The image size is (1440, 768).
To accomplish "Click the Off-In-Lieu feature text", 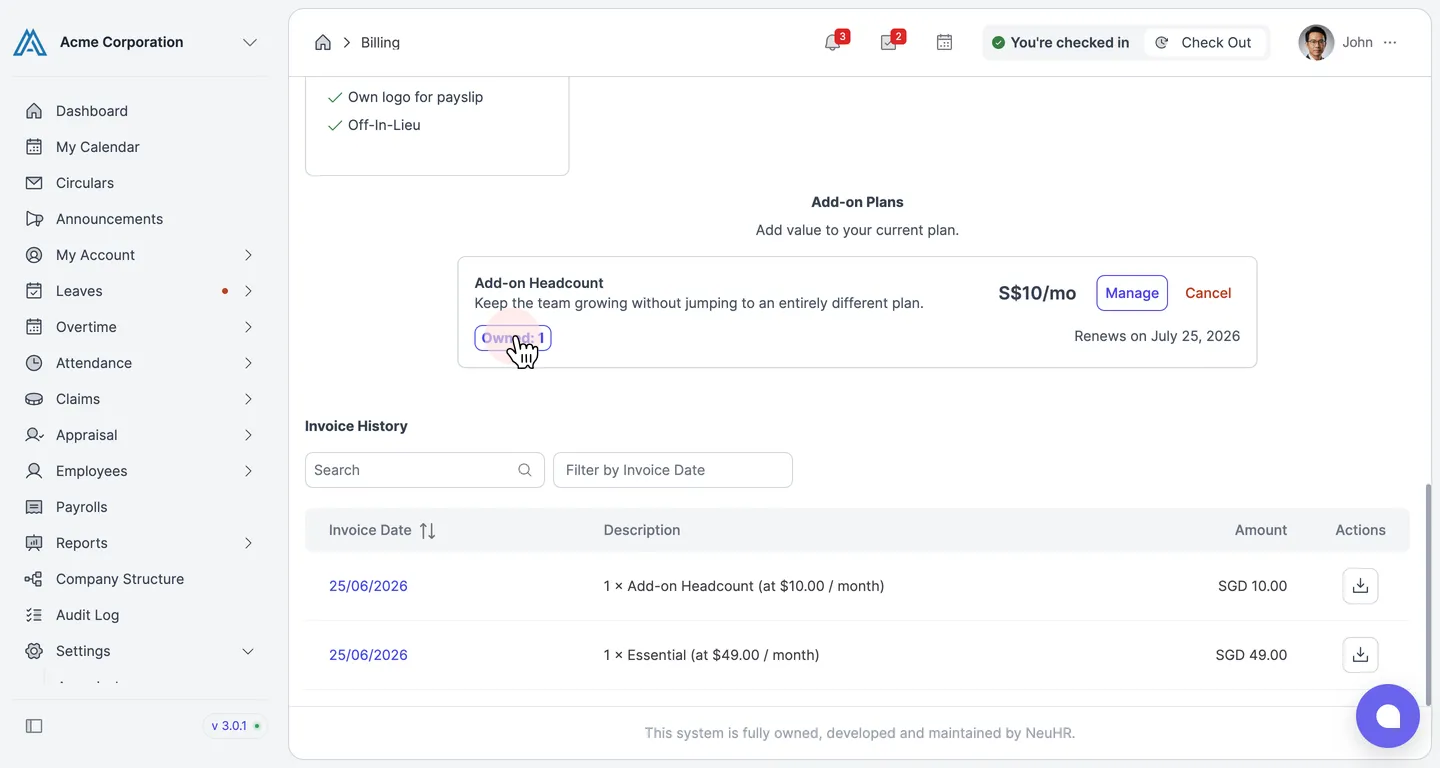I will point(384,125).
